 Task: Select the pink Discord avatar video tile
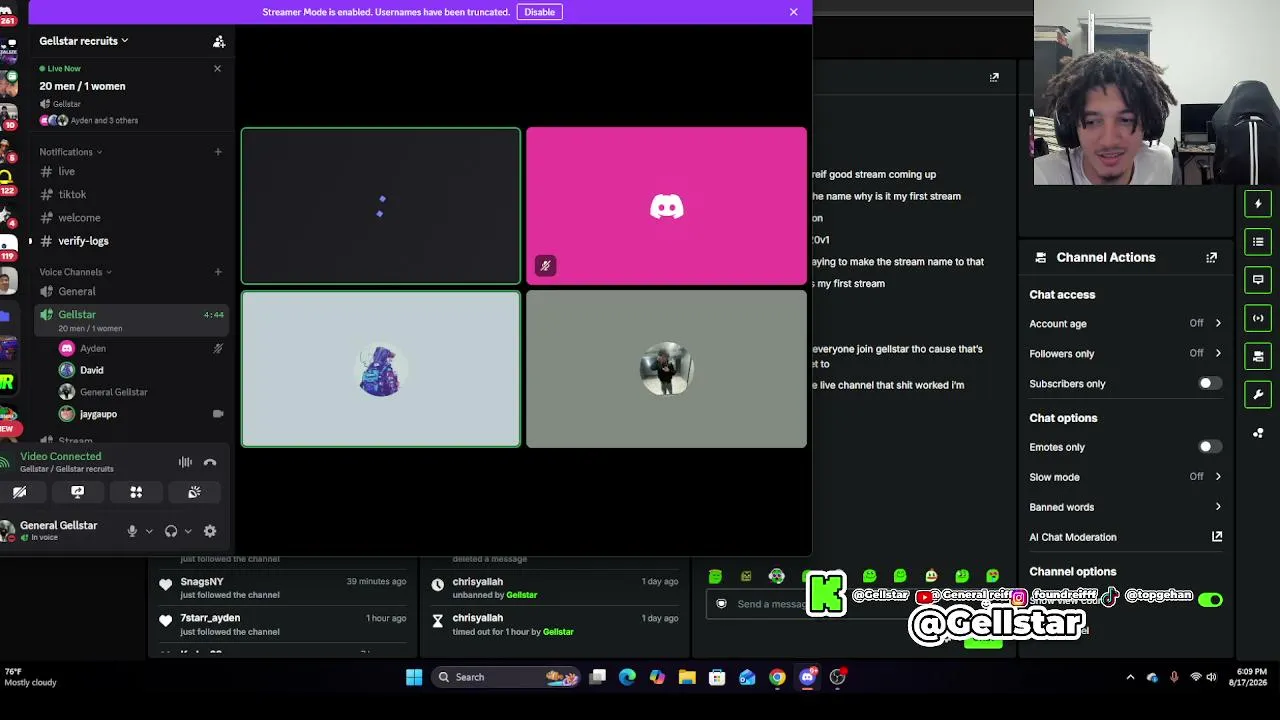(x=666, y=206)
